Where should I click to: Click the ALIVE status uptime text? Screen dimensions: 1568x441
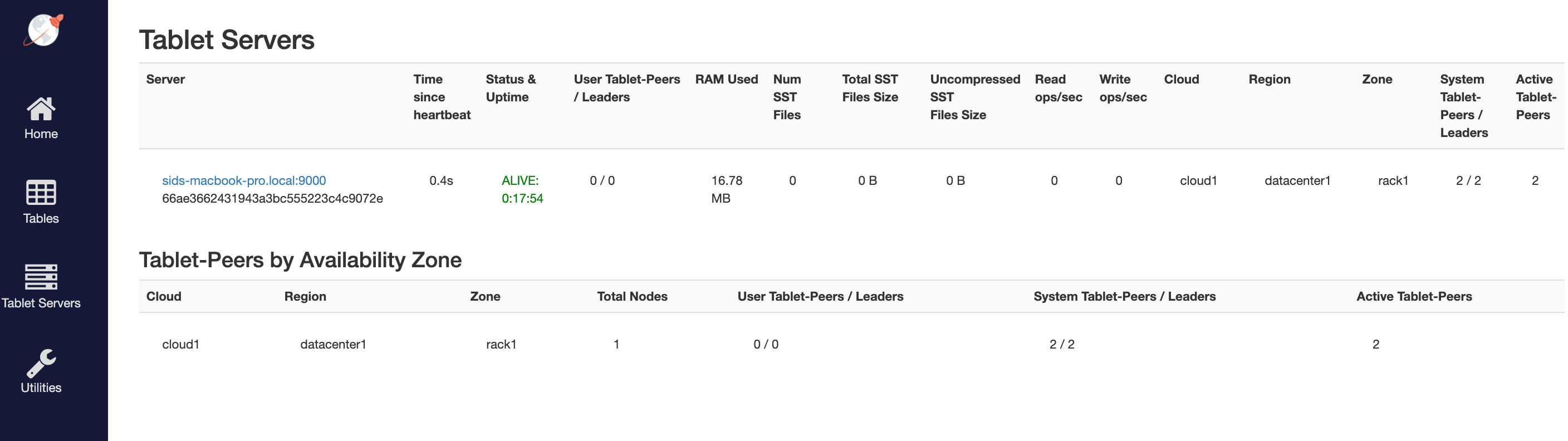pyautogui.click(x=522, y=189)
